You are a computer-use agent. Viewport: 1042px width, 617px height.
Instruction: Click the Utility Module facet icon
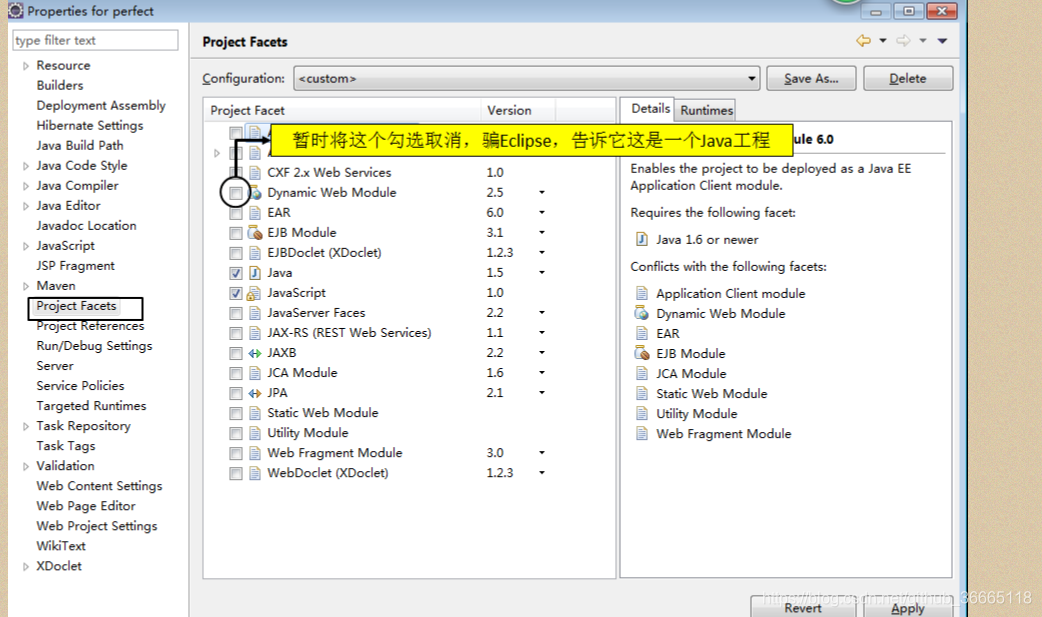pos(255,433)
